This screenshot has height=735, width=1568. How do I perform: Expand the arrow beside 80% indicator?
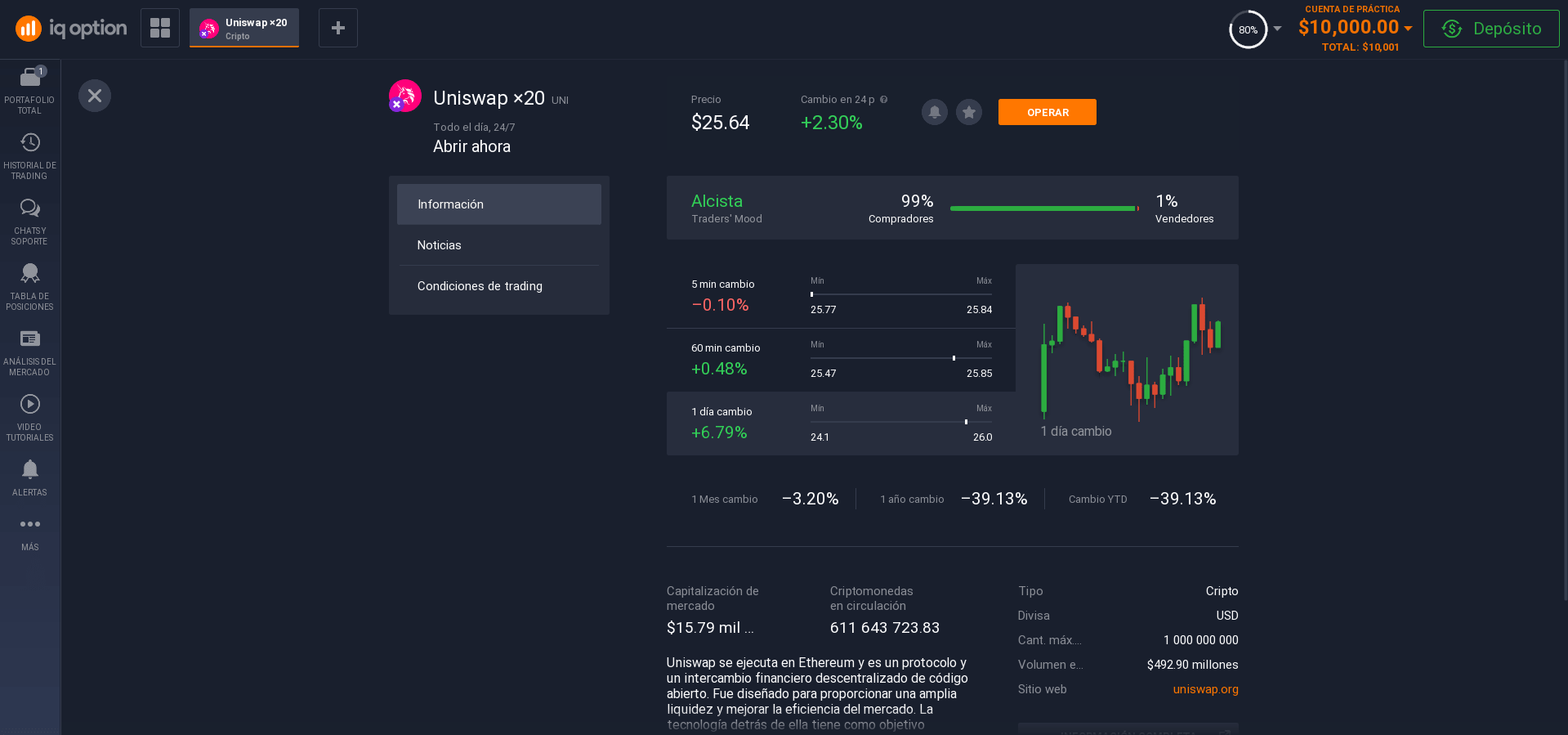[x=1278, y=29]
